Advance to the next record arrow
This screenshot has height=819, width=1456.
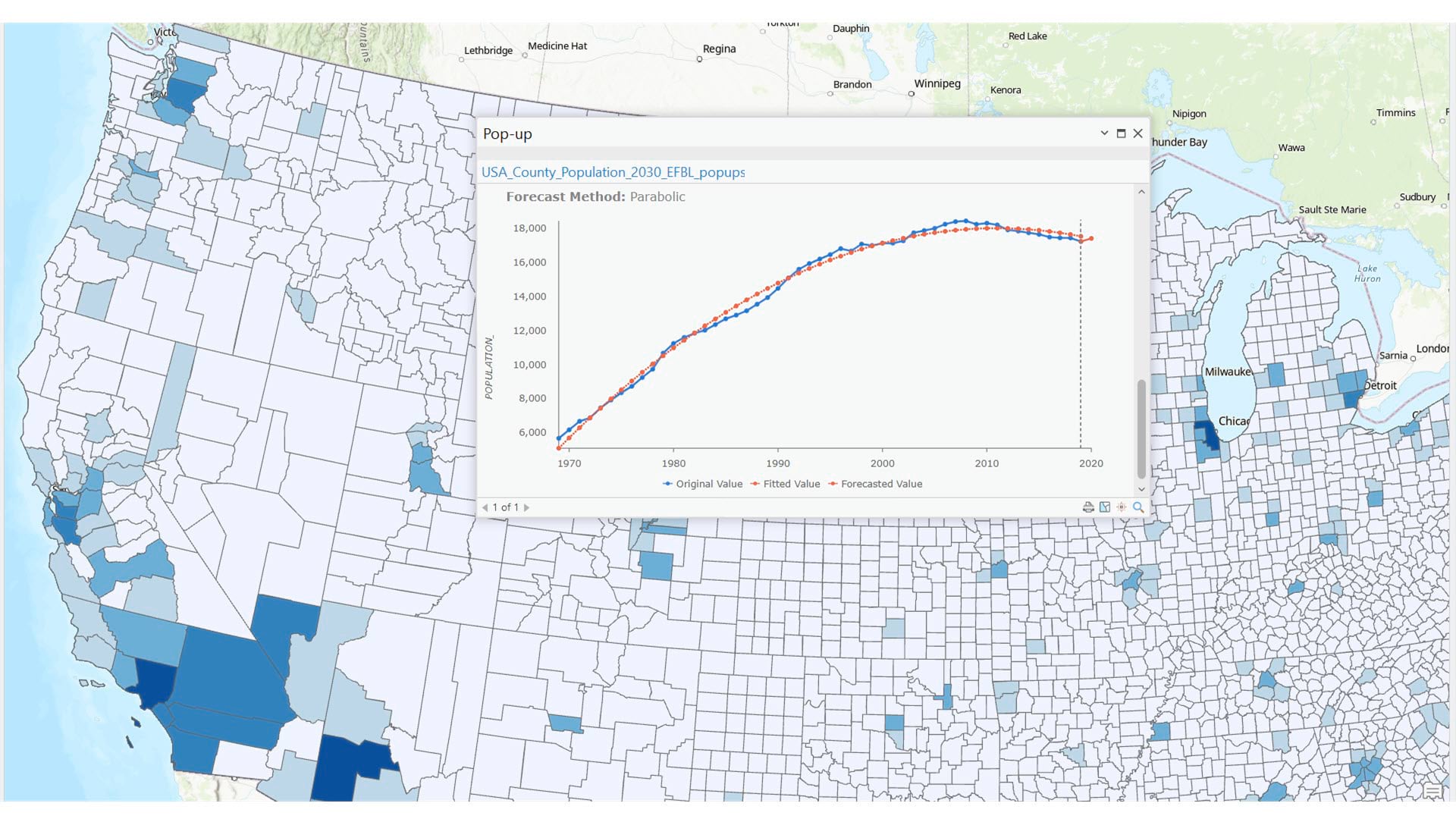528,507
